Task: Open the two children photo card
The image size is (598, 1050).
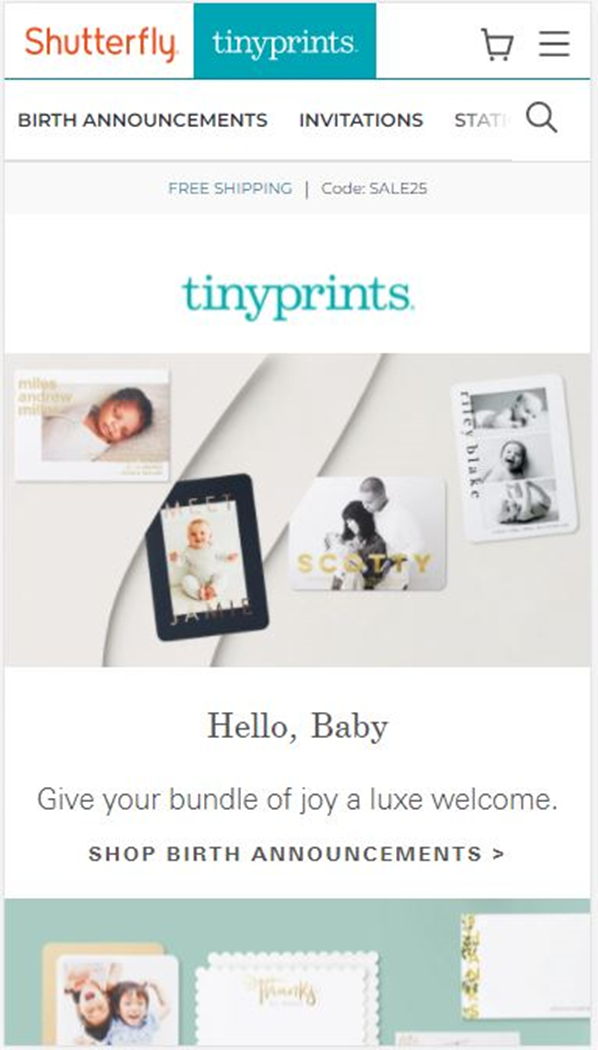Action: click(116, 999)
